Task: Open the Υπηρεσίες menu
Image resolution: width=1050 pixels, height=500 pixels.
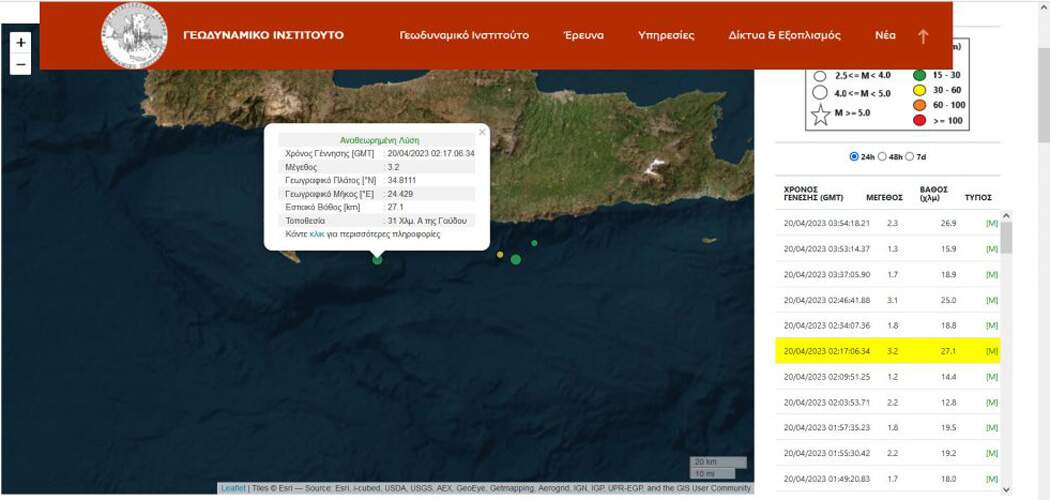Action: tap(666, 36)
